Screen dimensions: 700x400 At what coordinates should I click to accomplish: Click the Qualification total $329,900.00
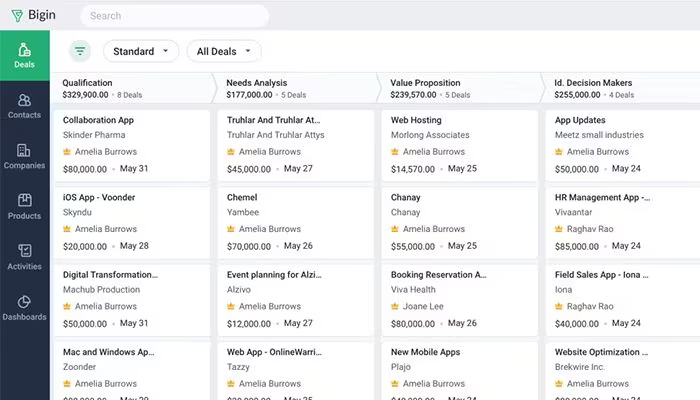click(x=85, y=95)
